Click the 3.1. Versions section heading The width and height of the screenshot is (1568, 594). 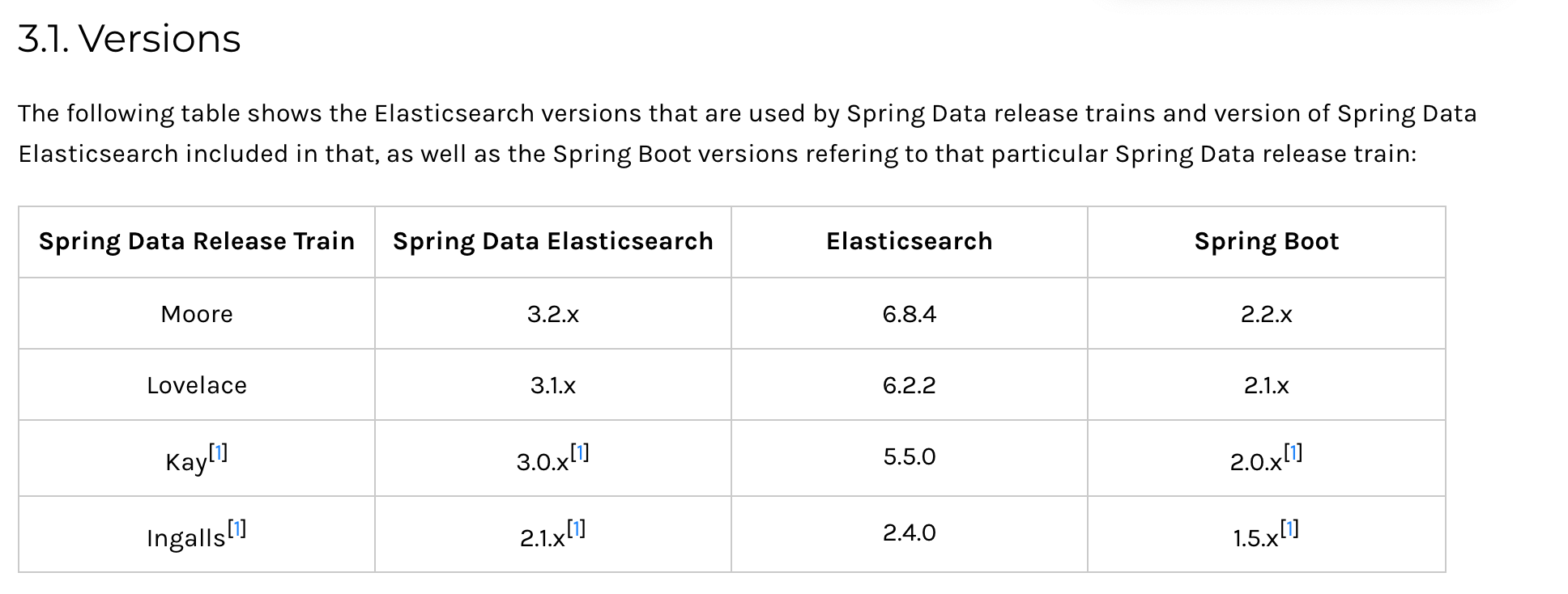click(130, 39)
